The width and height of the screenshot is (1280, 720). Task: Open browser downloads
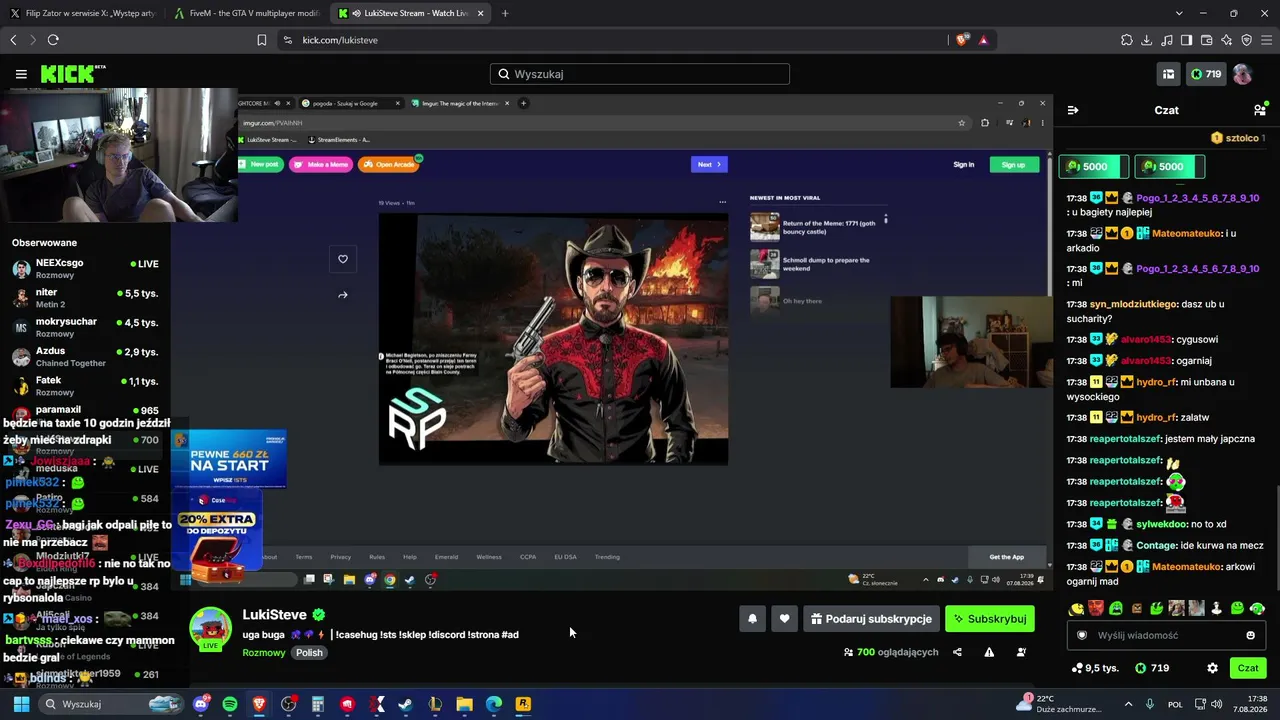[x=1147, y=40]
